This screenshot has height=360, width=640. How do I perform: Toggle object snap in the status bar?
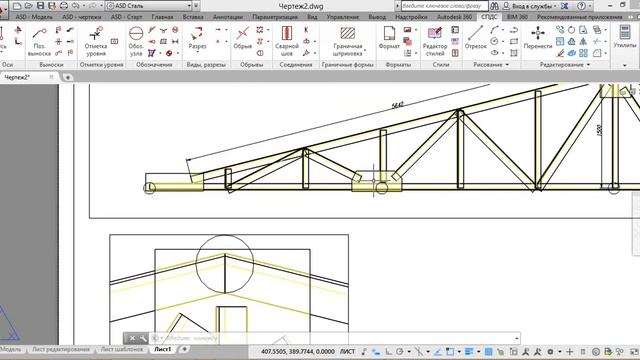(450, 351)
